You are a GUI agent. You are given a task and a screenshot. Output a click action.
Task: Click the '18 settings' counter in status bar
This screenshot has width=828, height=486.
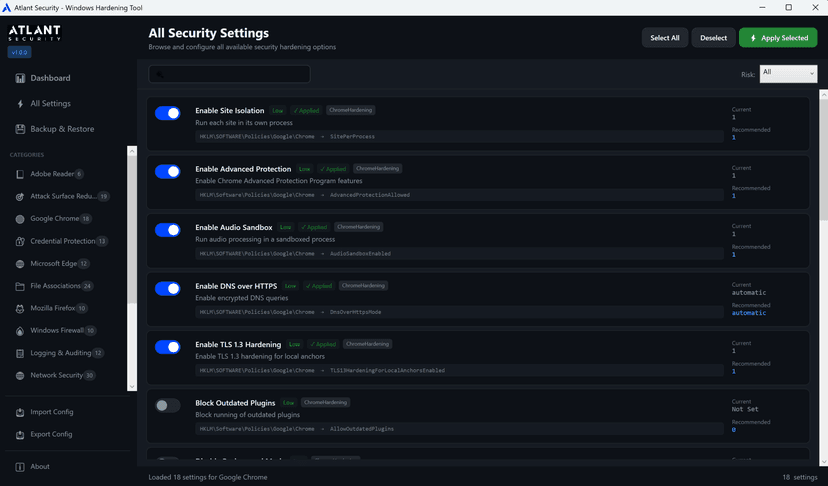[x=799, y=478]
